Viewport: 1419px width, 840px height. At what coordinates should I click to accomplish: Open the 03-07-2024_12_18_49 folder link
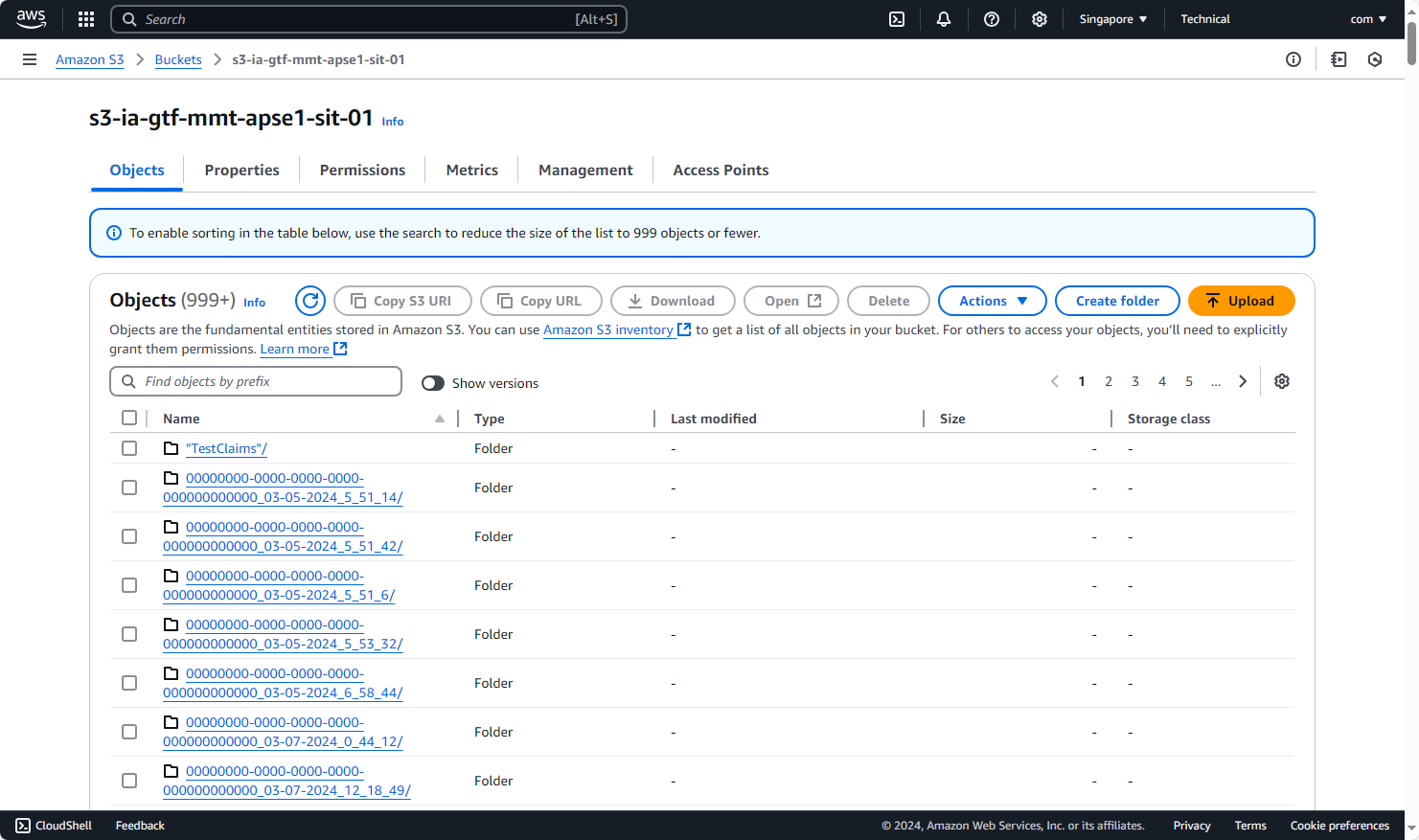[286, 781]
